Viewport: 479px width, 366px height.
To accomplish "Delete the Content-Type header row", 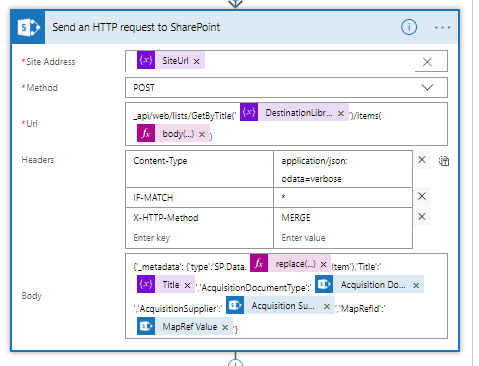I will pyautogui.click(x=422, y=160).
